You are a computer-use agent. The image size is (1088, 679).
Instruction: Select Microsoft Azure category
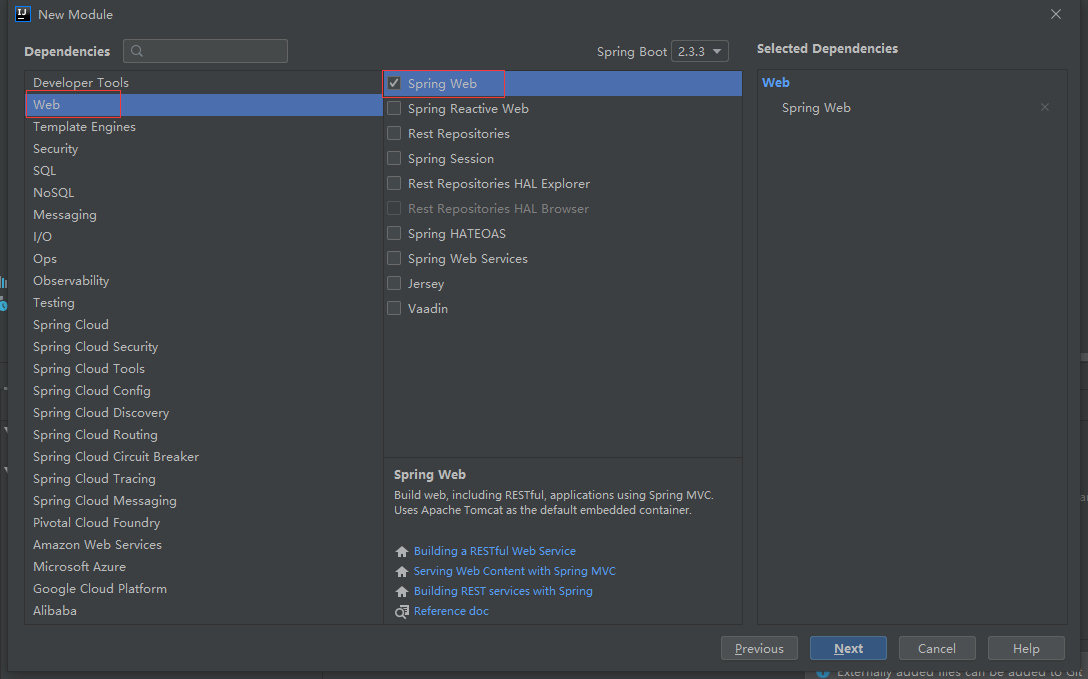pos(203,567)
